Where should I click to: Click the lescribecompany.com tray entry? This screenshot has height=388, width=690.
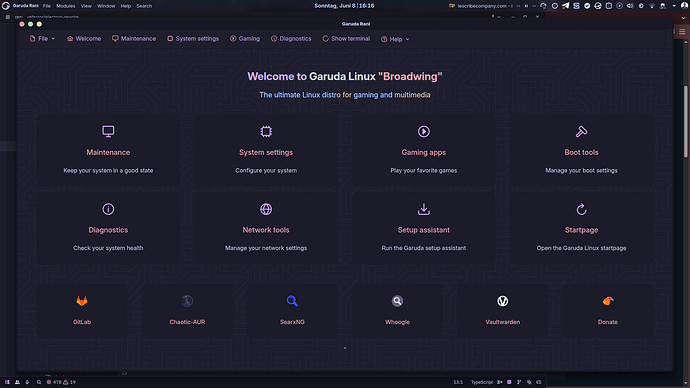tap(482, 6)
